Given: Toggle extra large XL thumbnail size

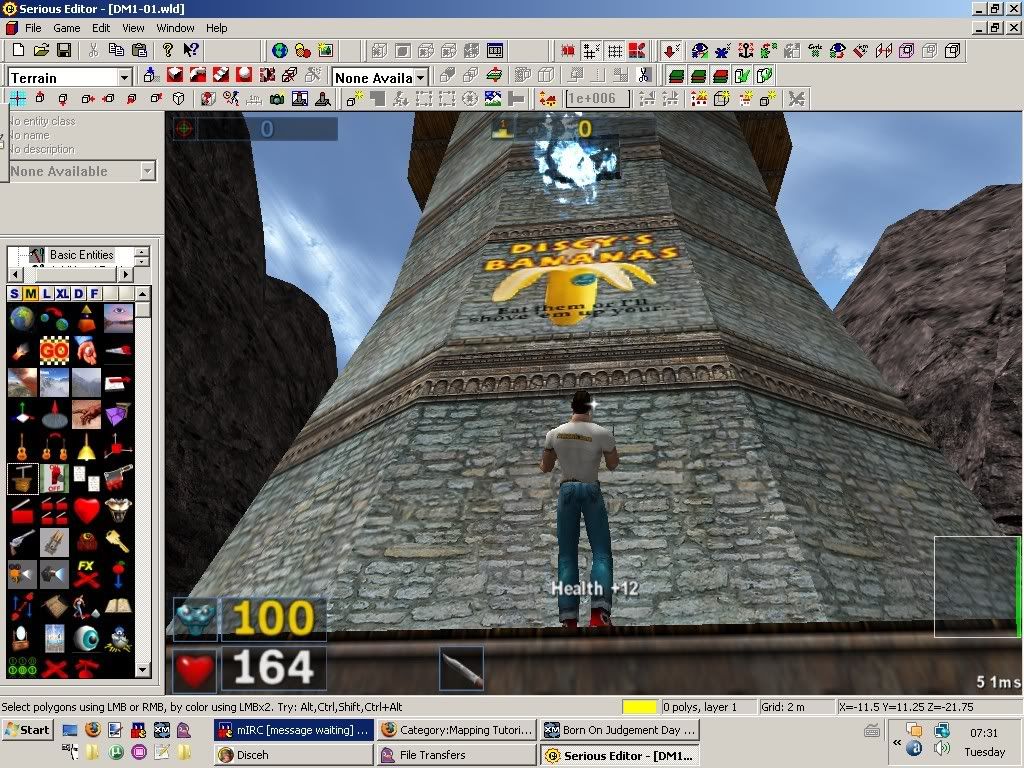Looking at the screenshot, I should 62,293.
